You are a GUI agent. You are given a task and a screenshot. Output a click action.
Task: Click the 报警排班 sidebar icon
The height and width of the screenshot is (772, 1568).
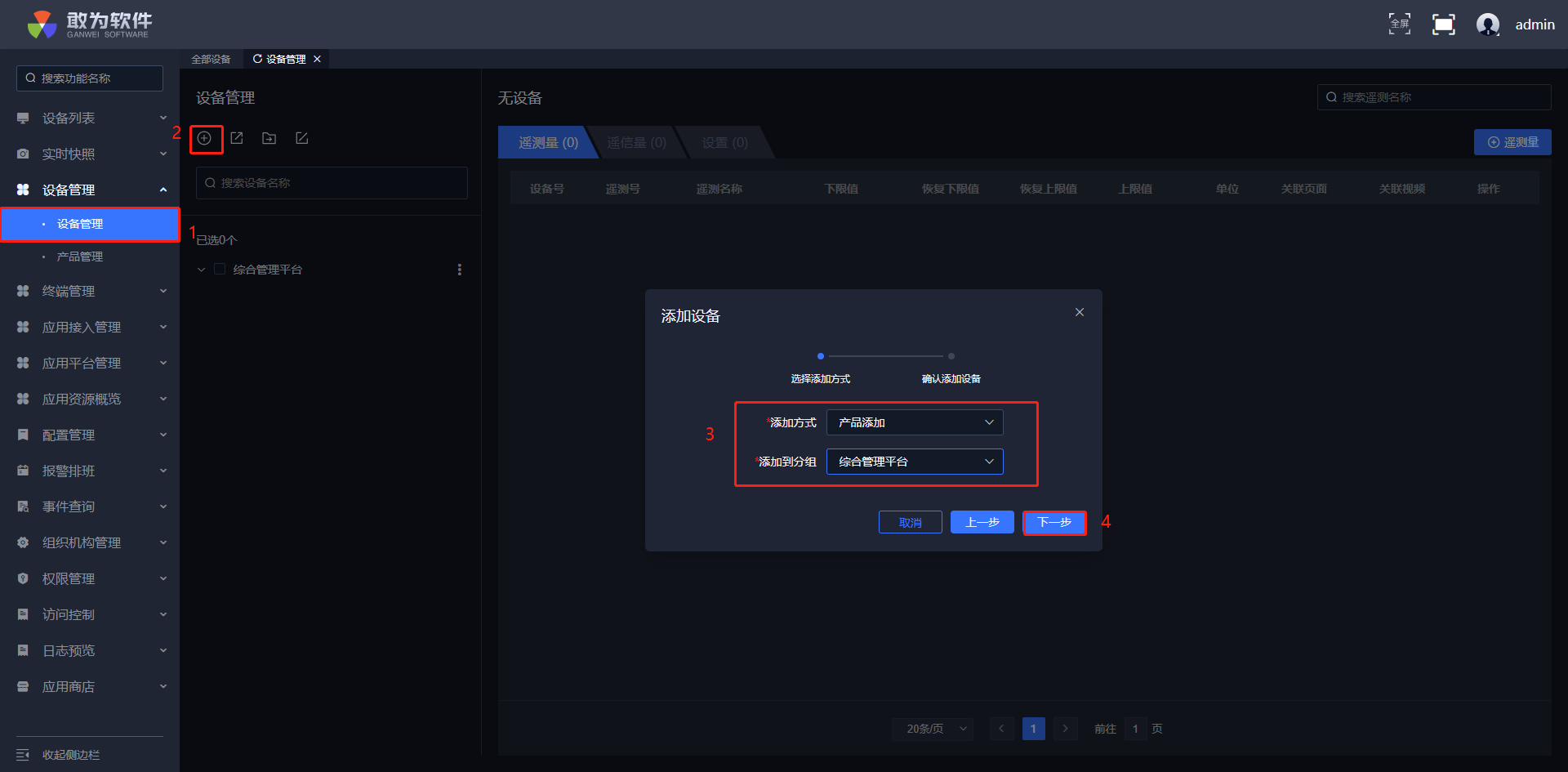23,471
